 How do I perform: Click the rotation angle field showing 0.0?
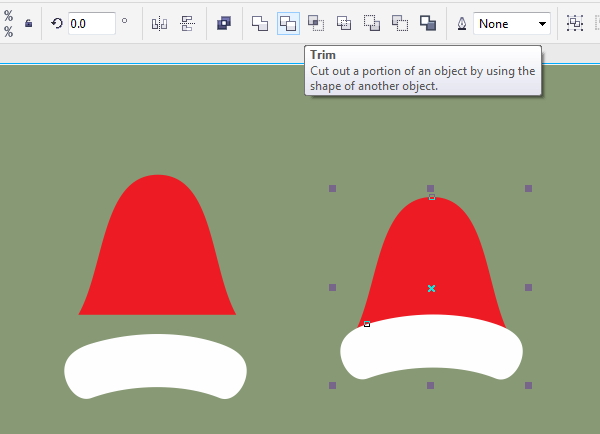91,24
